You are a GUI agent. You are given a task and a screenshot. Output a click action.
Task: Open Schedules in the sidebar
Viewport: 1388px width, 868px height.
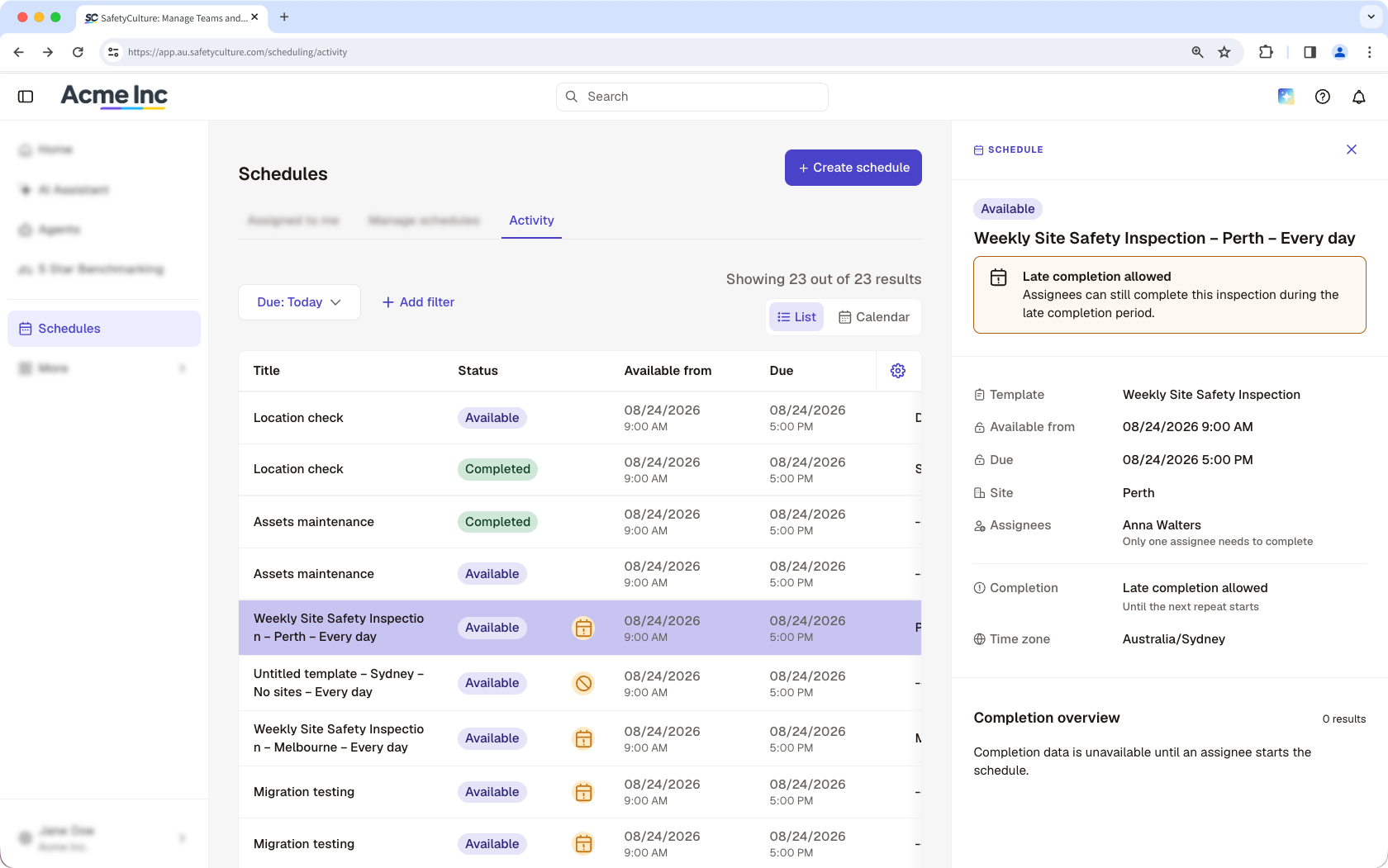pyautogui.click(x=104, y=329)
